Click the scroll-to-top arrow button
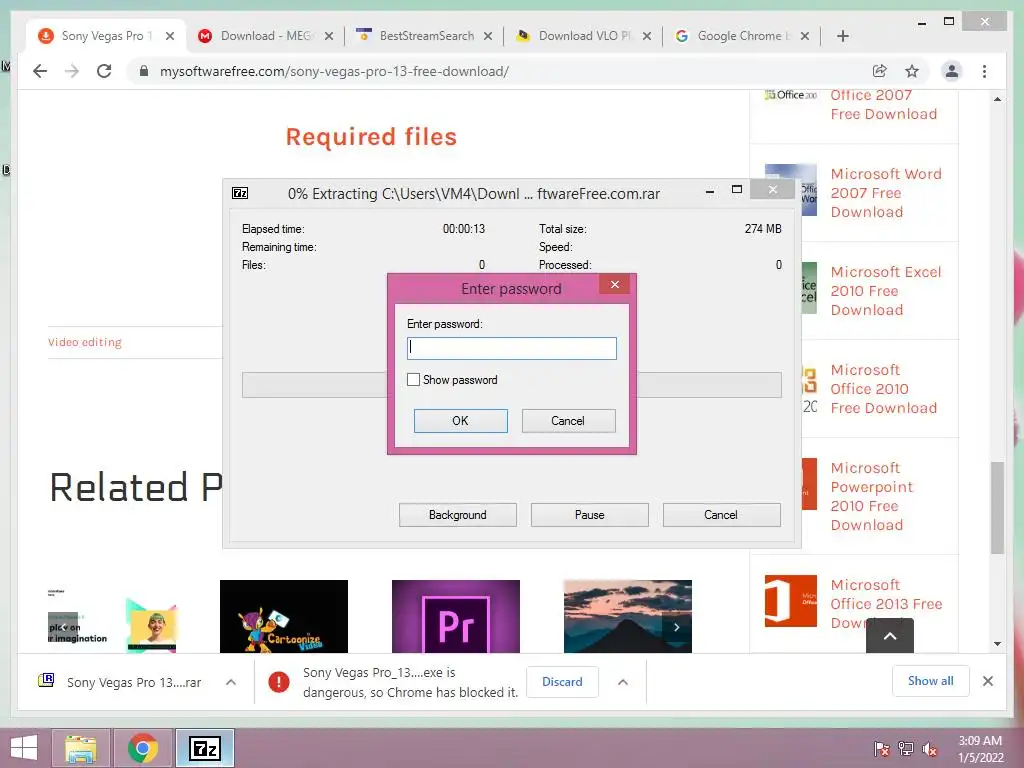Image resolution: width=1024 pixels, height=768 pixels. click(889, 635)
